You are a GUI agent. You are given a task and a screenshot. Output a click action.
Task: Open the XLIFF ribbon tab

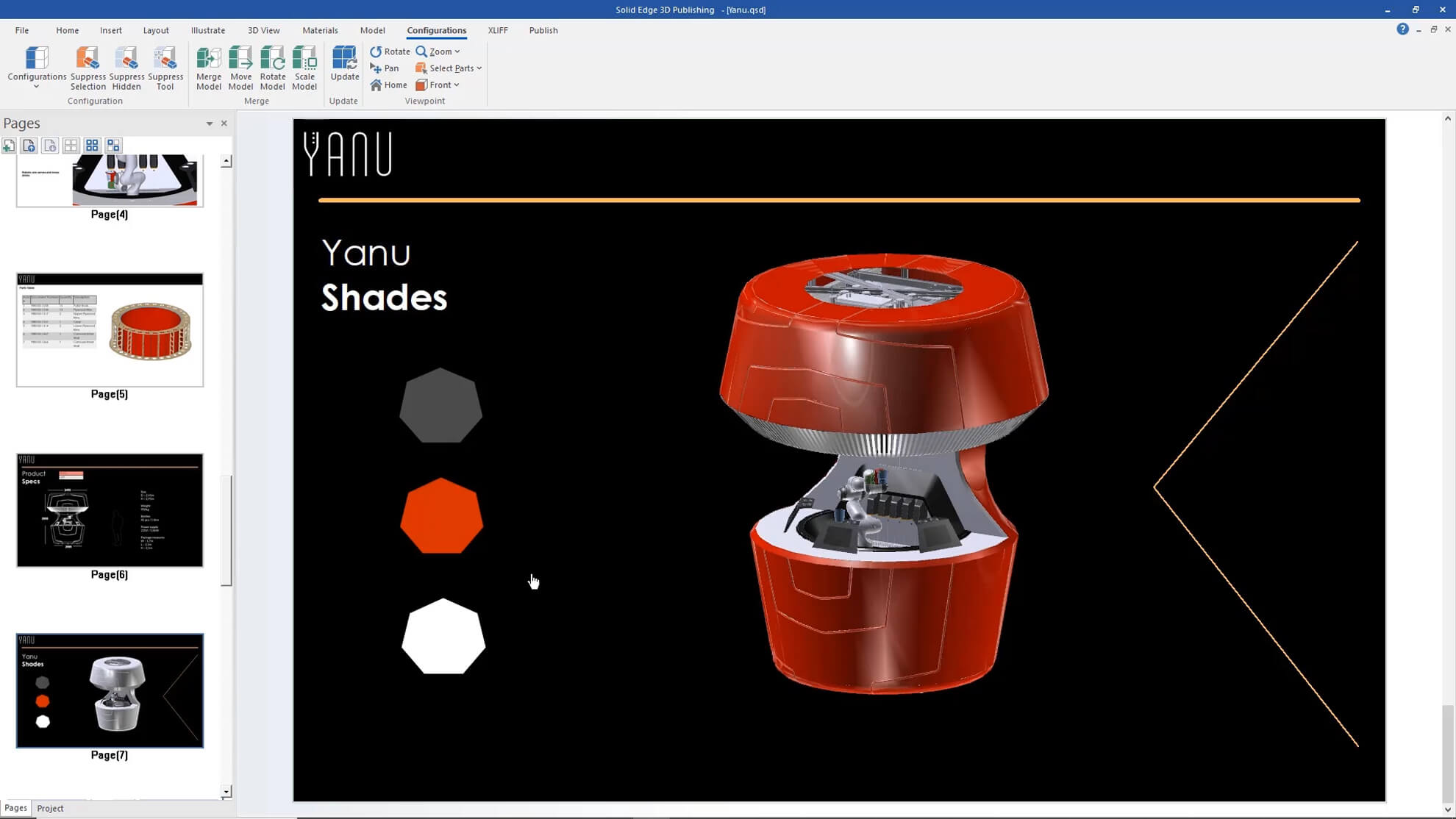(498, 30)
